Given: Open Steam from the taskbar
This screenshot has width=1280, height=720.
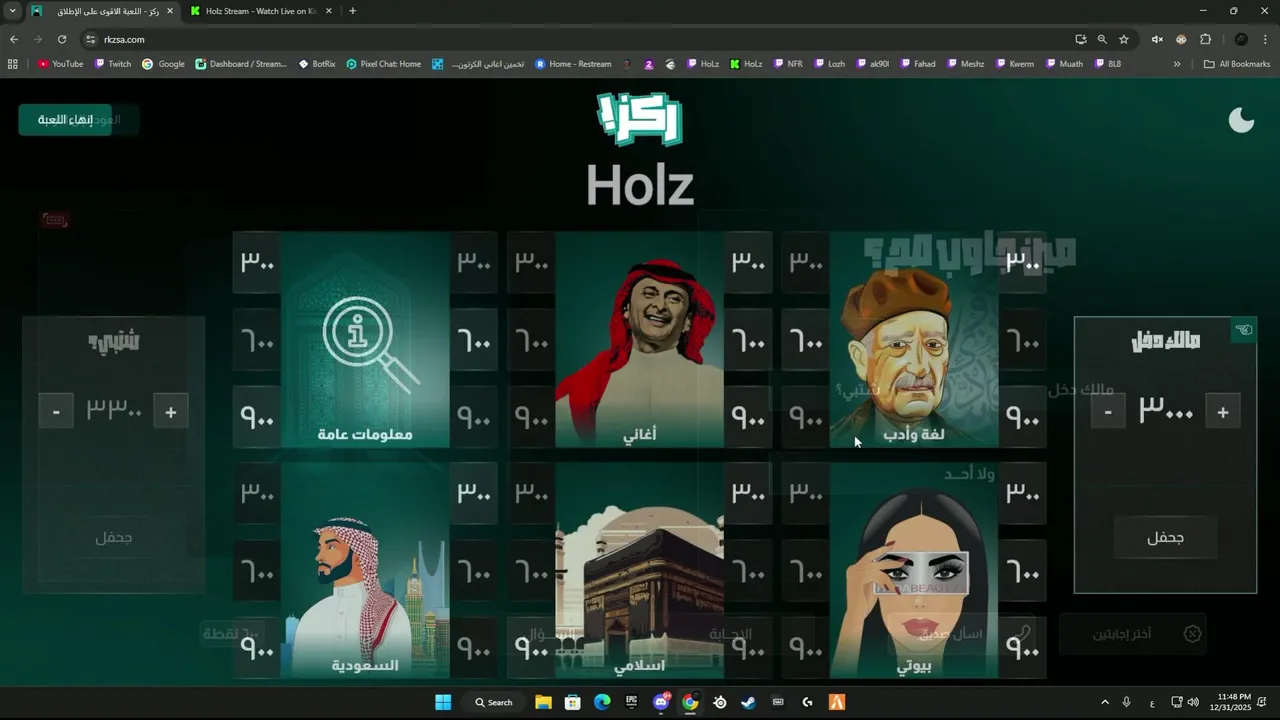Looking at the screenshot, I should click(748, 702).
